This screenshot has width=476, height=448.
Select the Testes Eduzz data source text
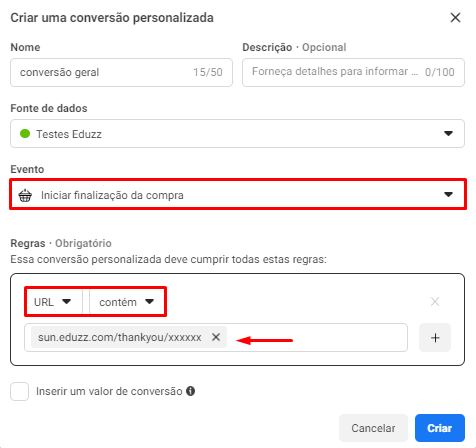tap(69, 134)
